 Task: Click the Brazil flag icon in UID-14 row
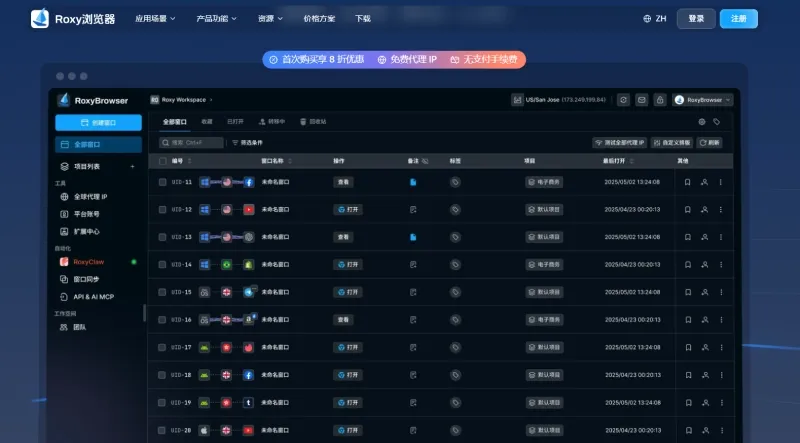click(x=227, y=264)
